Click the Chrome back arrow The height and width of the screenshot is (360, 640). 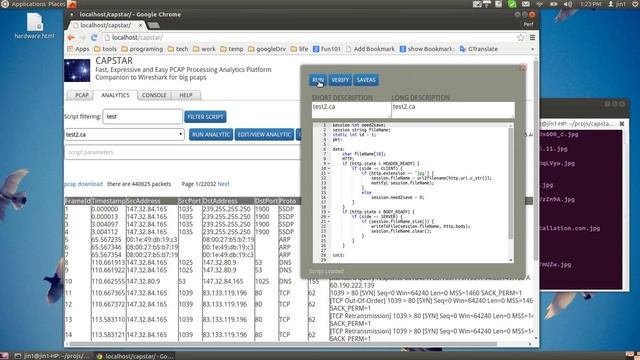tap(71, 38)
